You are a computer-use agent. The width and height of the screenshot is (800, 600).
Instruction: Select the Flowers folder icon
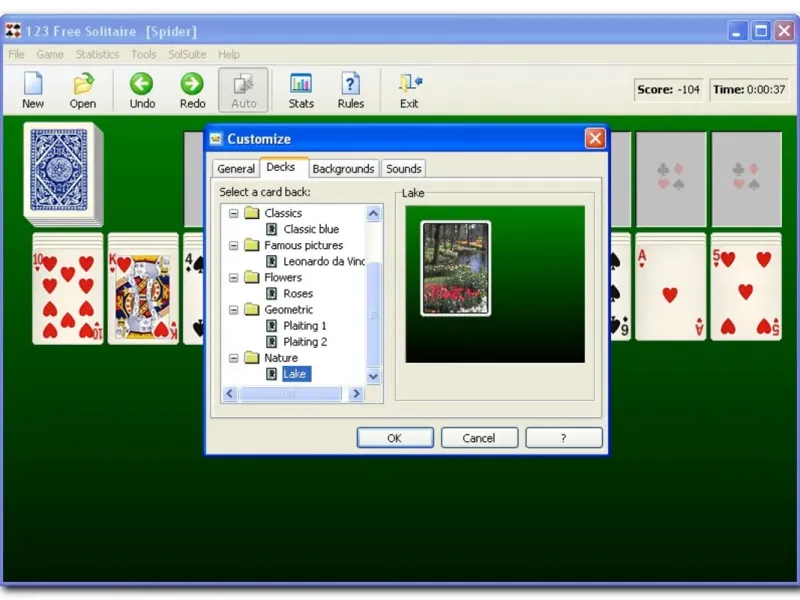252,277
